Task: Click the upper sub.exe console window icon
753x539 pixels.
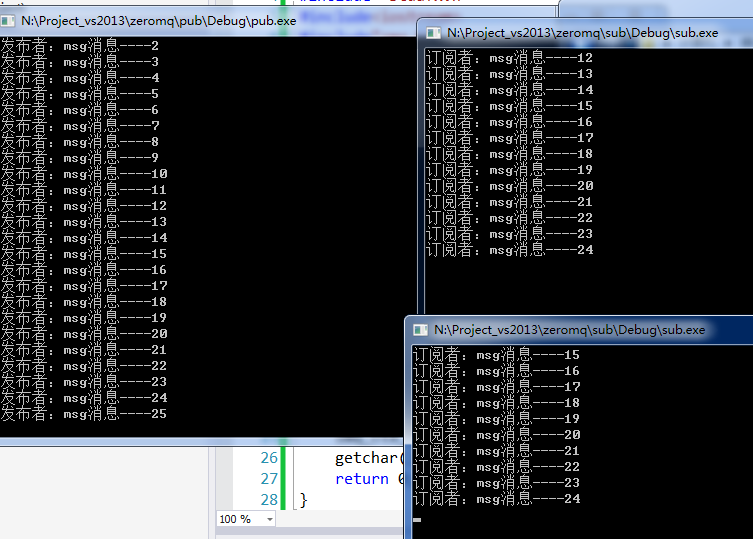Action: (x=434, y=33)
